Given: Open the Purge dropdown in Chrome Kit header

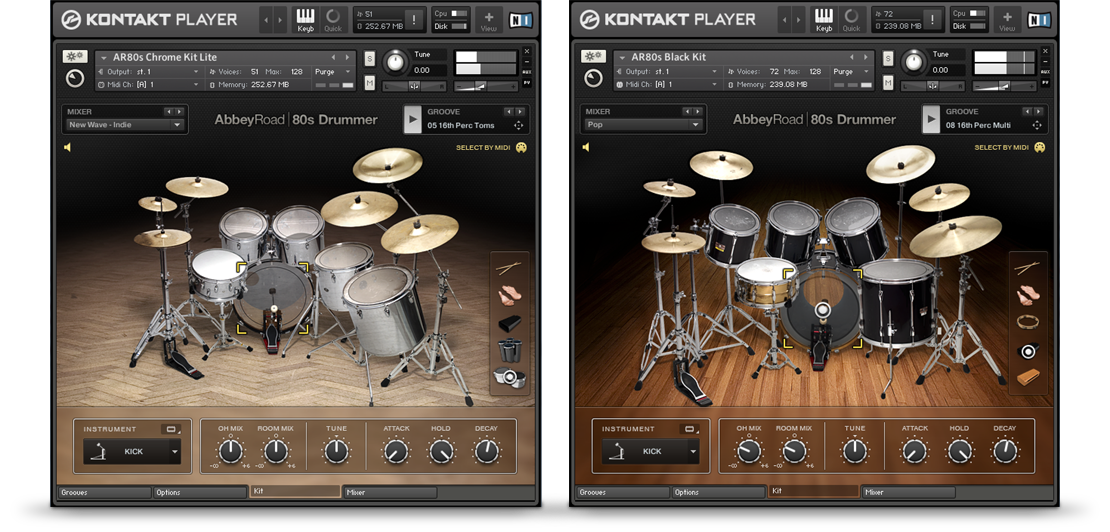Looking at the screenshot, I should pyautogui.click(x=334, y=71).
